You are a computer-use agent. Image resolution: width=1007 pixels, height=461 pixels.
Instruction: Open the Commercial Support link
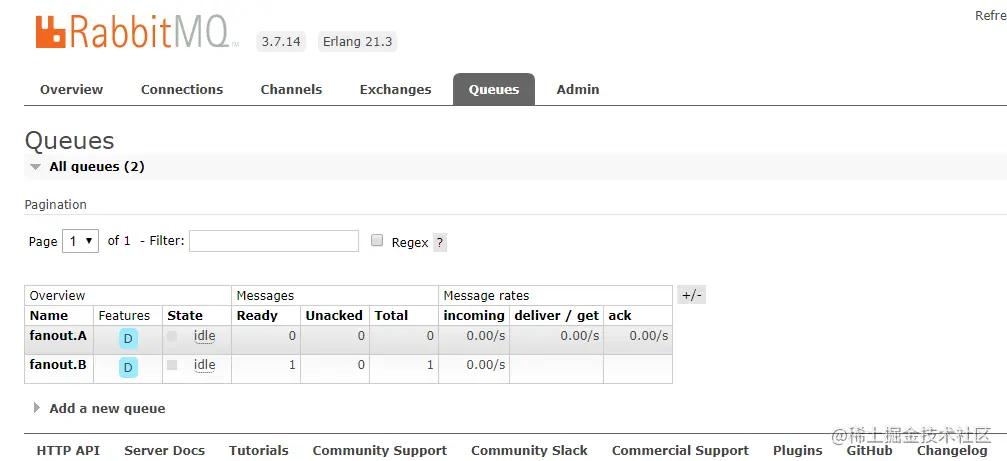click(x=680, y=451)
